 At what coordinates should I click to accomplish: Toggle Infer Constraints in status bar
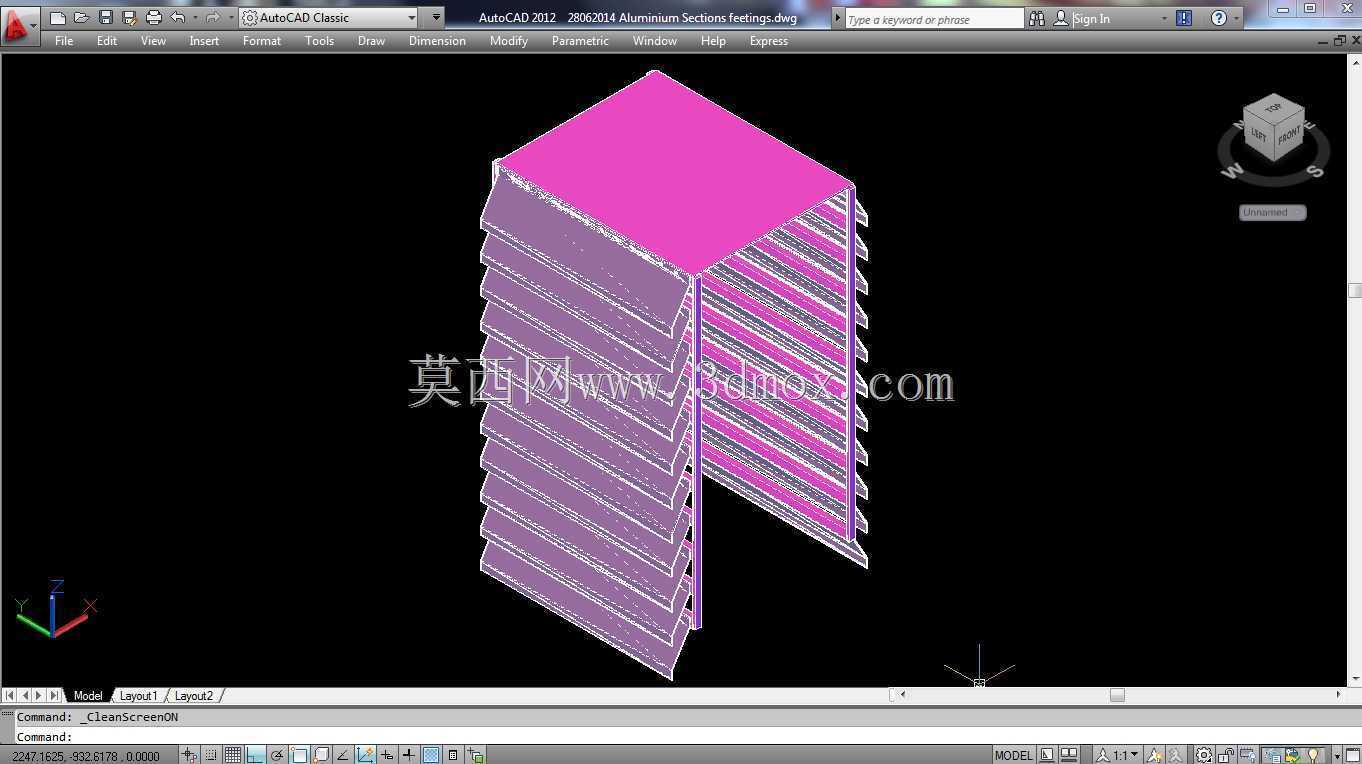pos(189,755)
